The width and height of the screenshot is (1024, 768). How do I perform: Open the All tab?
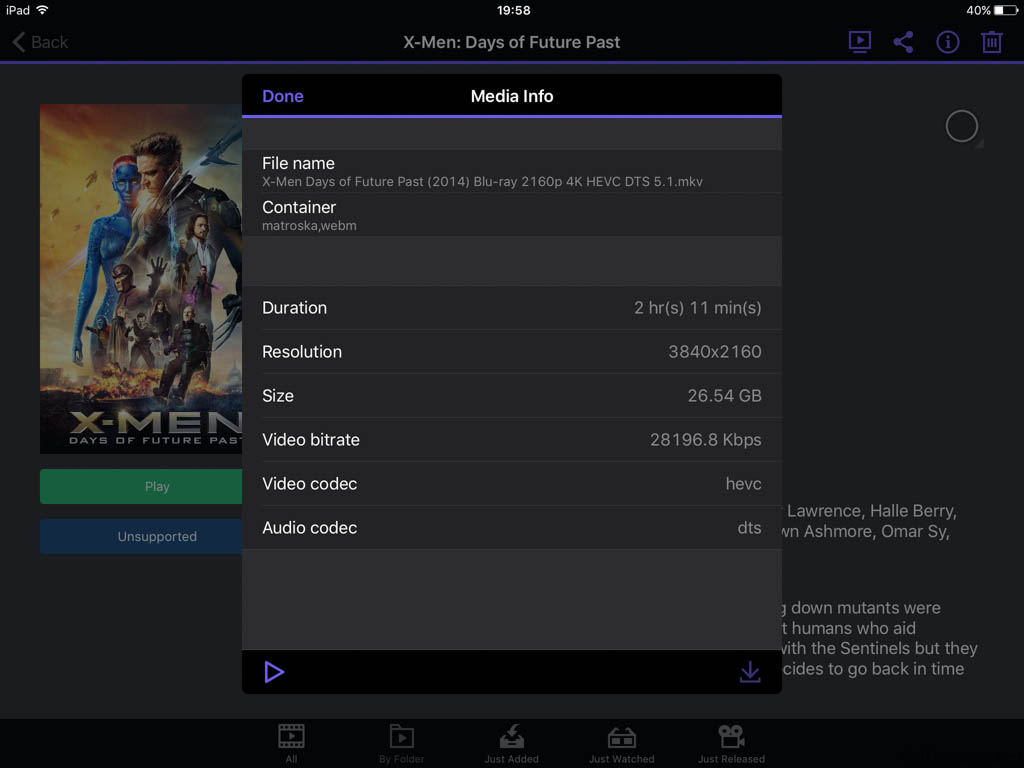(x=291, y=744)
